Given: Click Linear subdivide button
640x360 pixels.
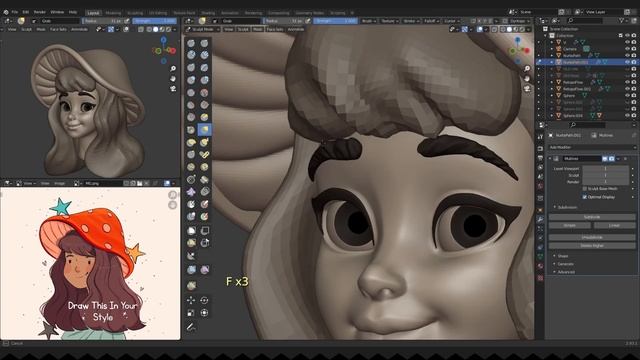Looking at the screenshot, I should point(614,225).
